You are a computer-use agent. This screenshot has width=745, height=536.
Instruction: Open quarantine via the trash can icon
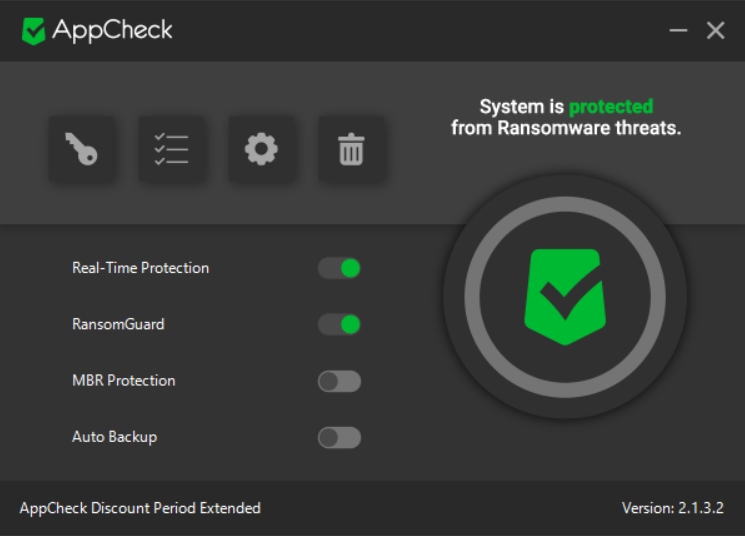[351, 150]
